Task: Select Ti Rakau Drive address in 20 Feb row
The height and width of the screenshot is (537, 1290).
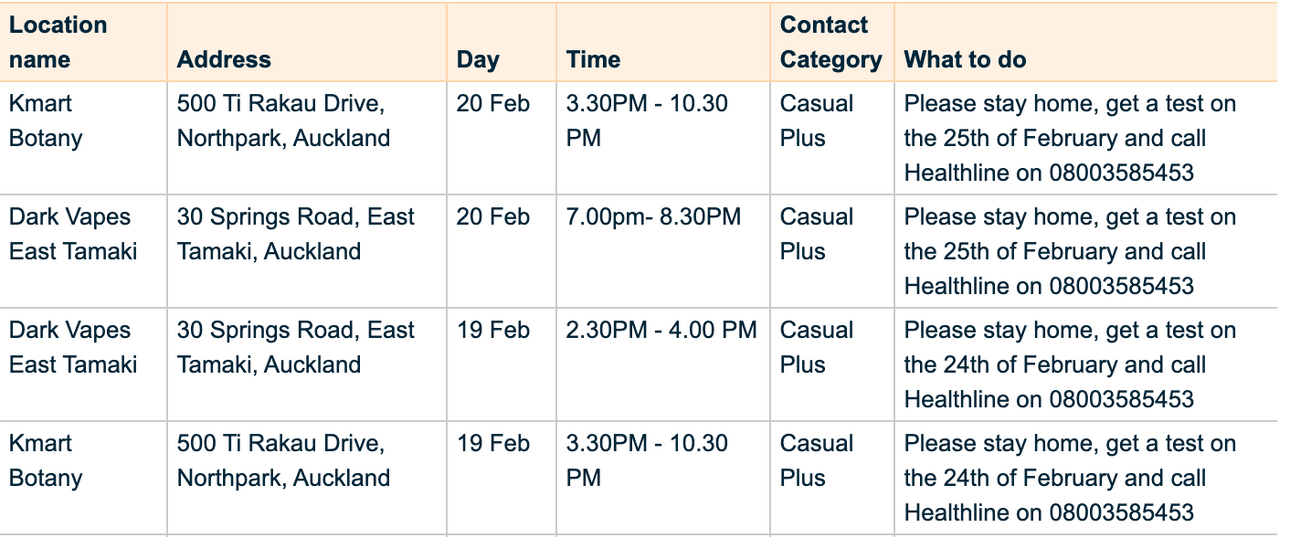Action: (x=283, y=121)
